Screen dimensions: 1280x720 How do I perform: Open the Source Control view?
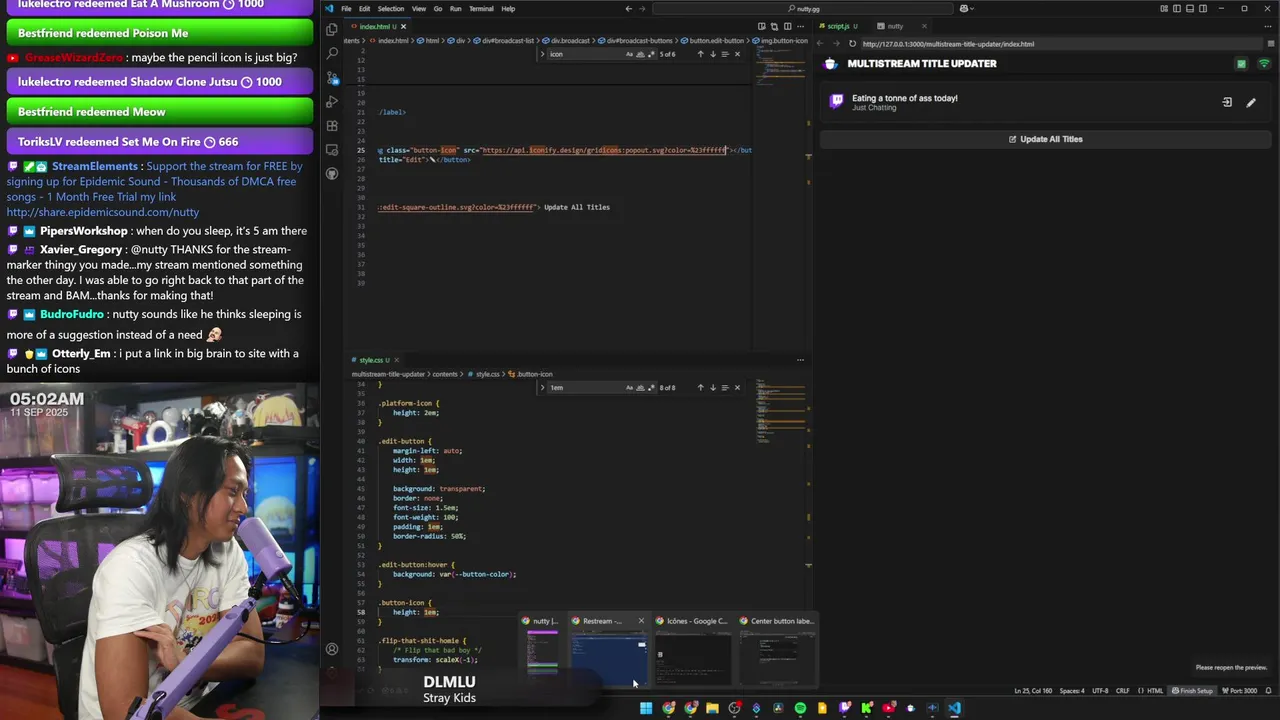[x=332, y=78]
